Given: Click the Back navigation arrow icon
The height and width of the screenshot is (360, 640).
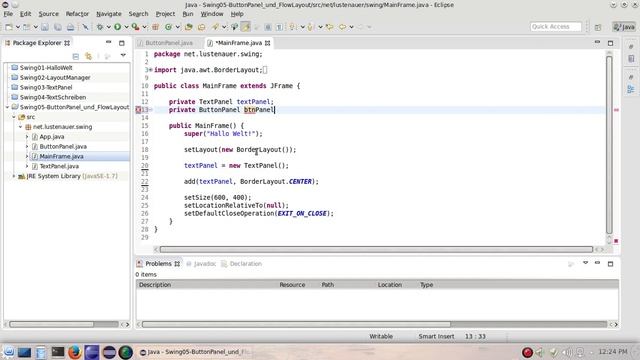Looking at the screenshot, I should click(x=342, y=27).
